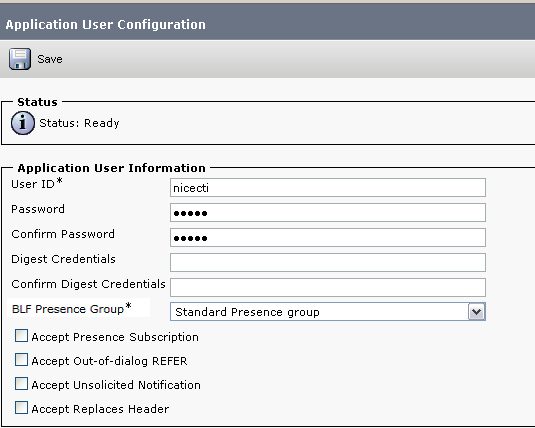
Task: Focus the Confirm Digest Credentials field
Action: [328, 287]
